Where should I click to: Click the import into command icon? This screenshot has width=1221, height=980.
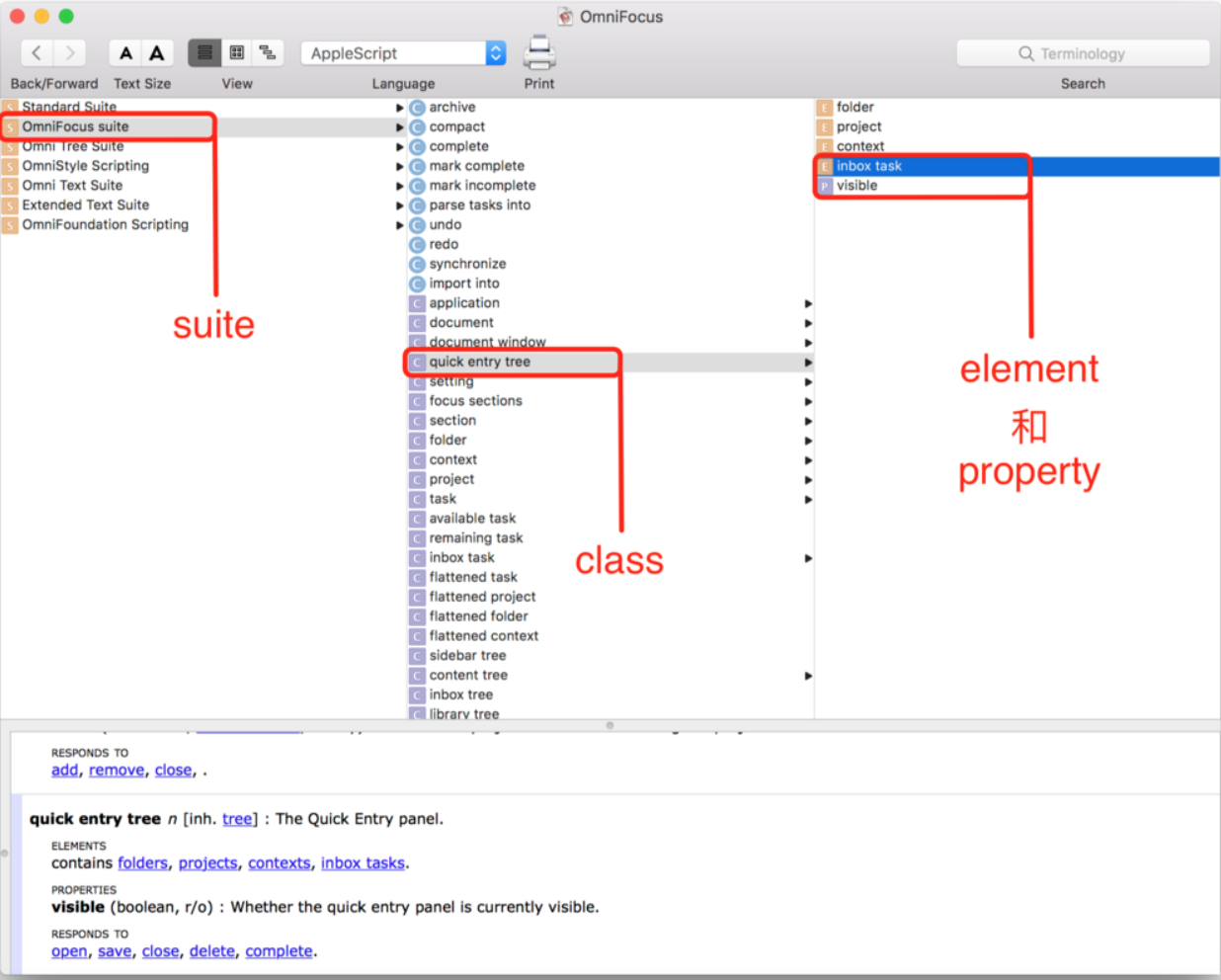(417, 285)
